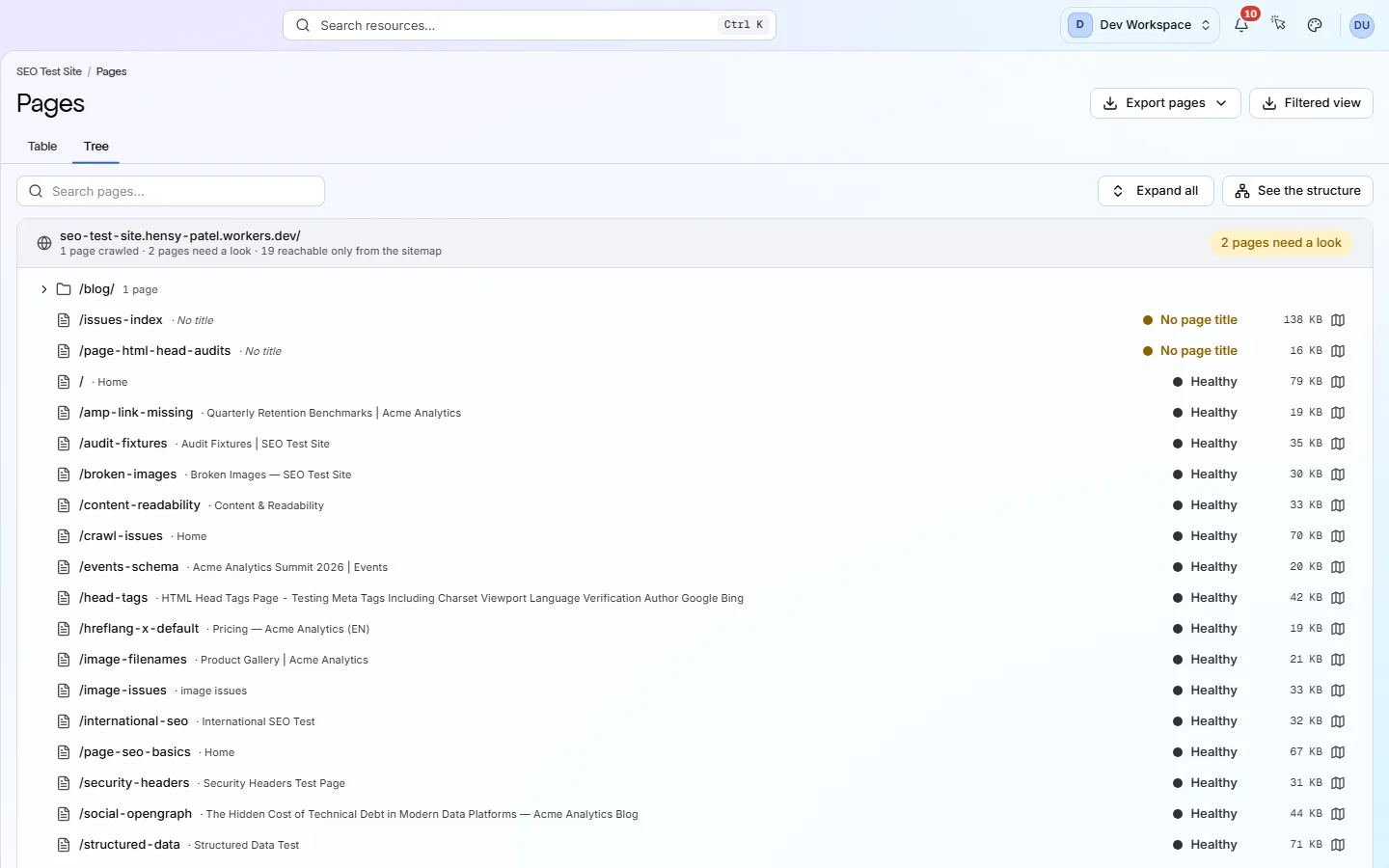
Task: Select the Tree tab
Action: pos(95,147)
